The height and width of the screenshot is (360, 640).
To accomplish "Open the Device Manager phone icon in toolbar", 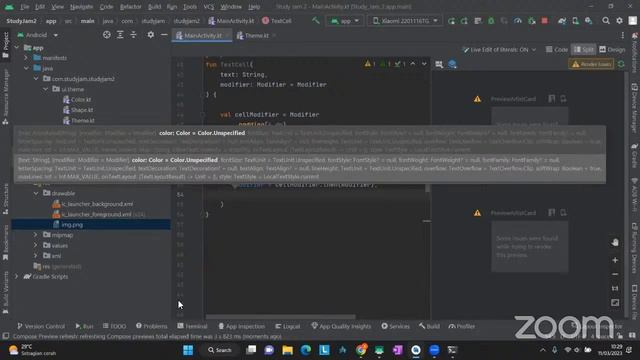I will pos(576,21).
